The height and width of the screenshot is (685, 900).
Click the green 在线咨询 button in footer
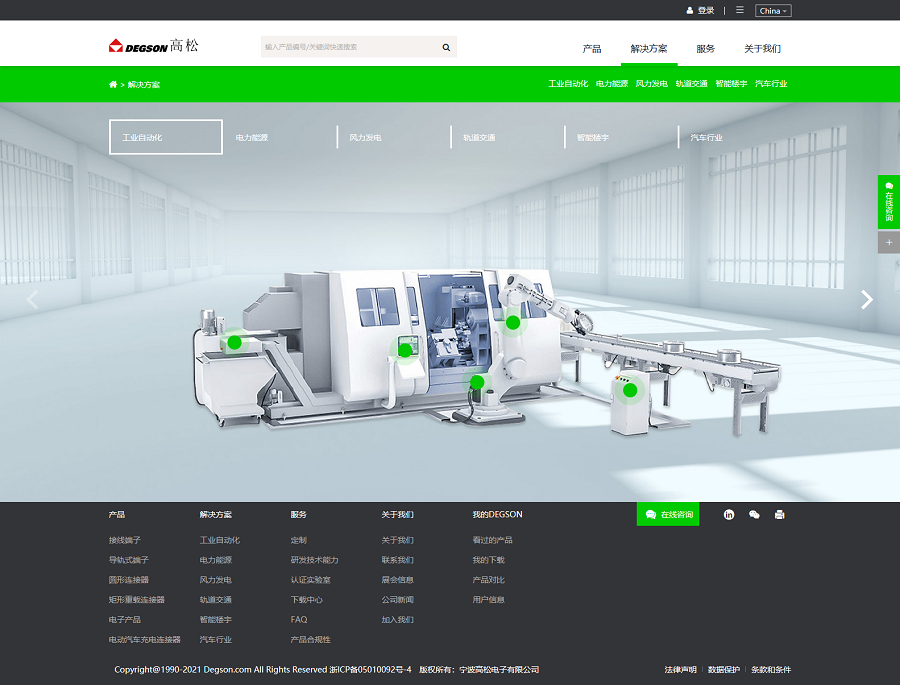click(669, 514)
